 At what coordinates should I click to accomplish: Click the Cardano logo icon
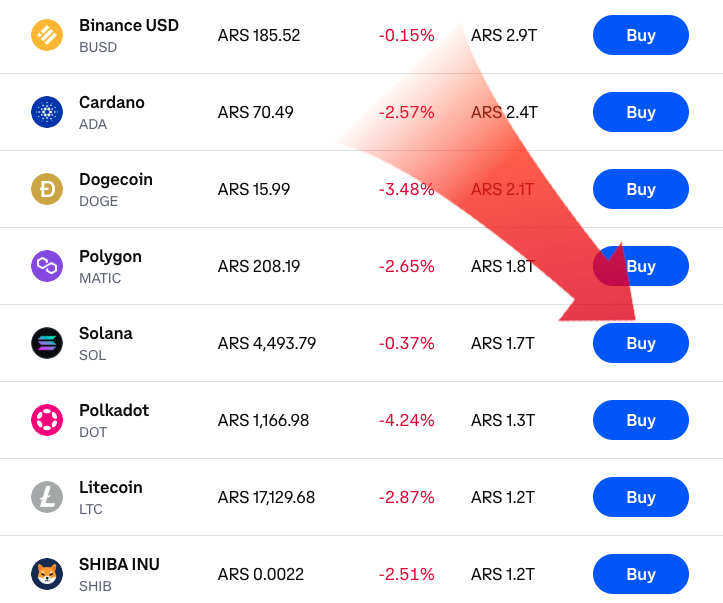(x=47, y=112)
